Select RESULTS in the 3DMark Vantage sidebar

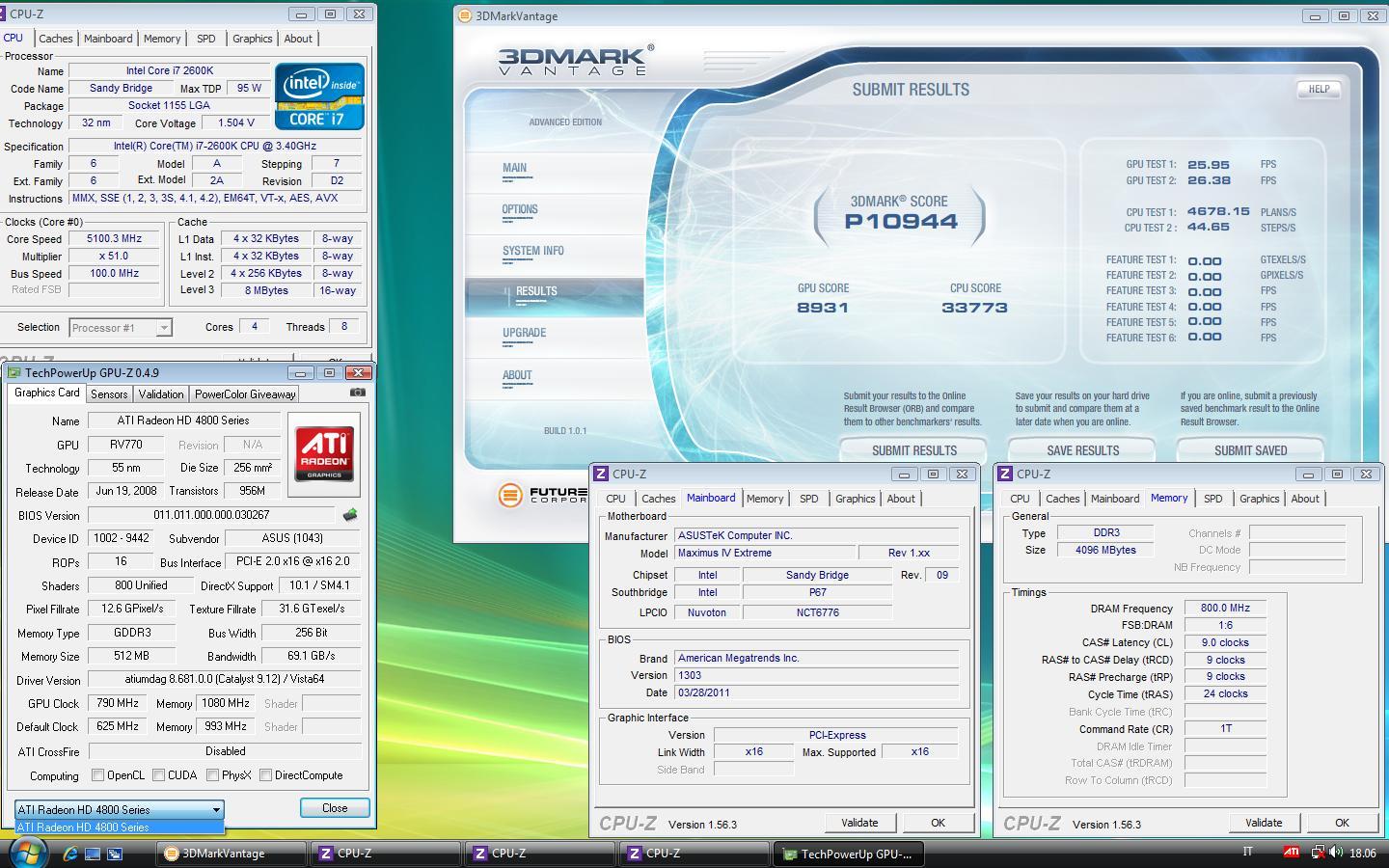tap(554, 296)
